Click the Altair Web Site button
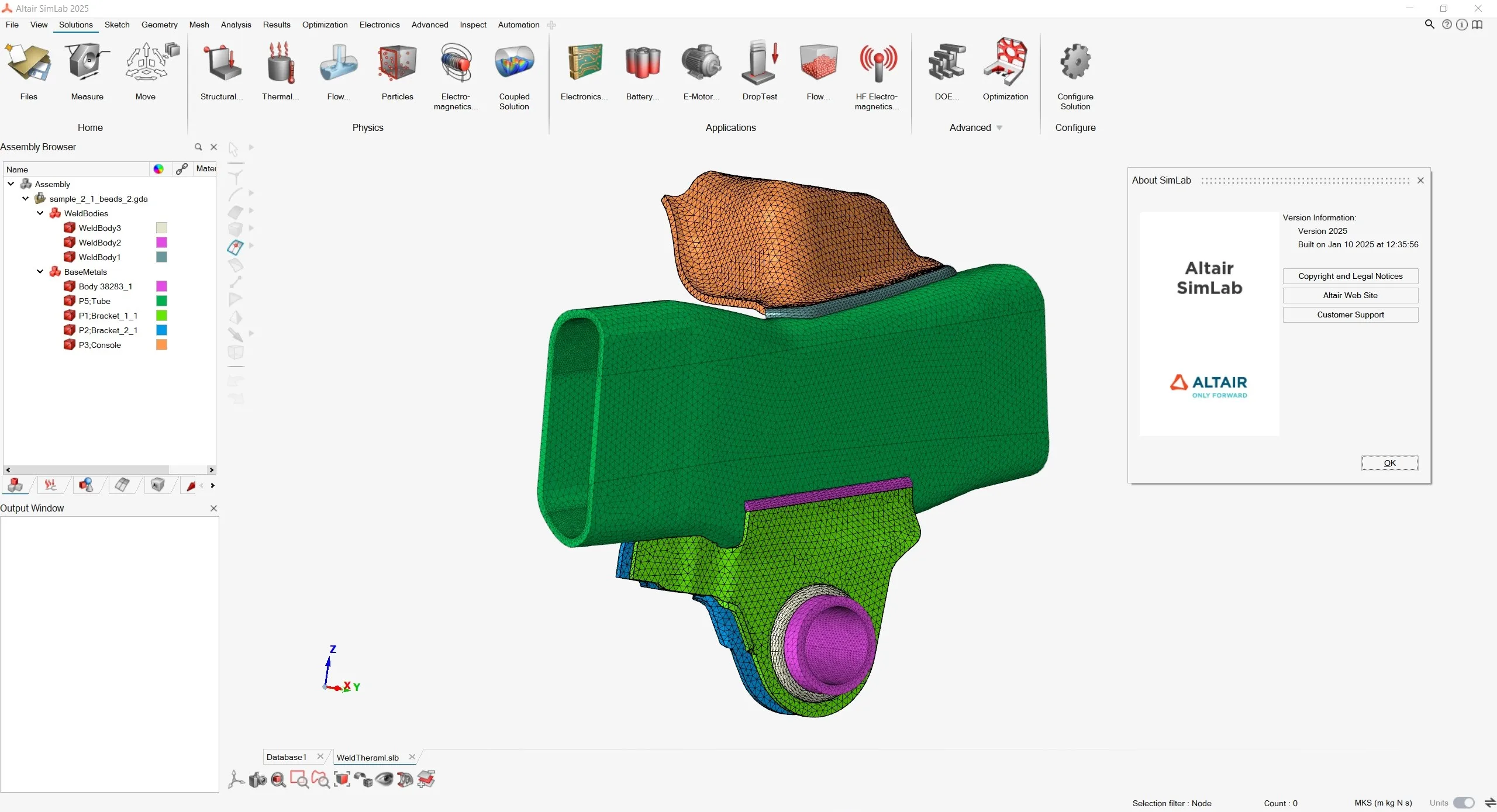The image size is (1497, 812). pos(1350,295)
